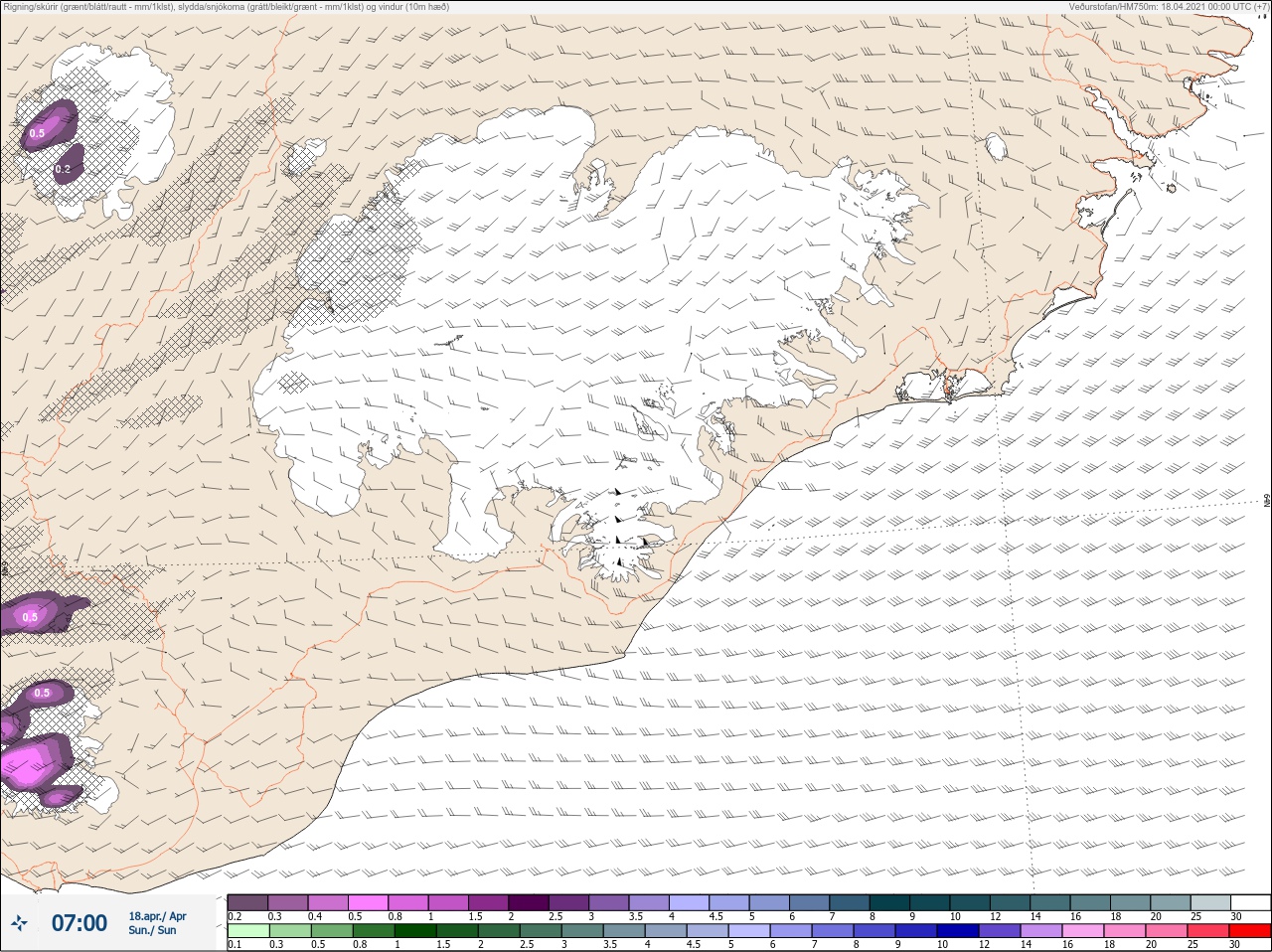Click the light lavender swatch labelled 4 in upper legend
The width and height of the screenshot is (1272, 952).
[690, 902]
